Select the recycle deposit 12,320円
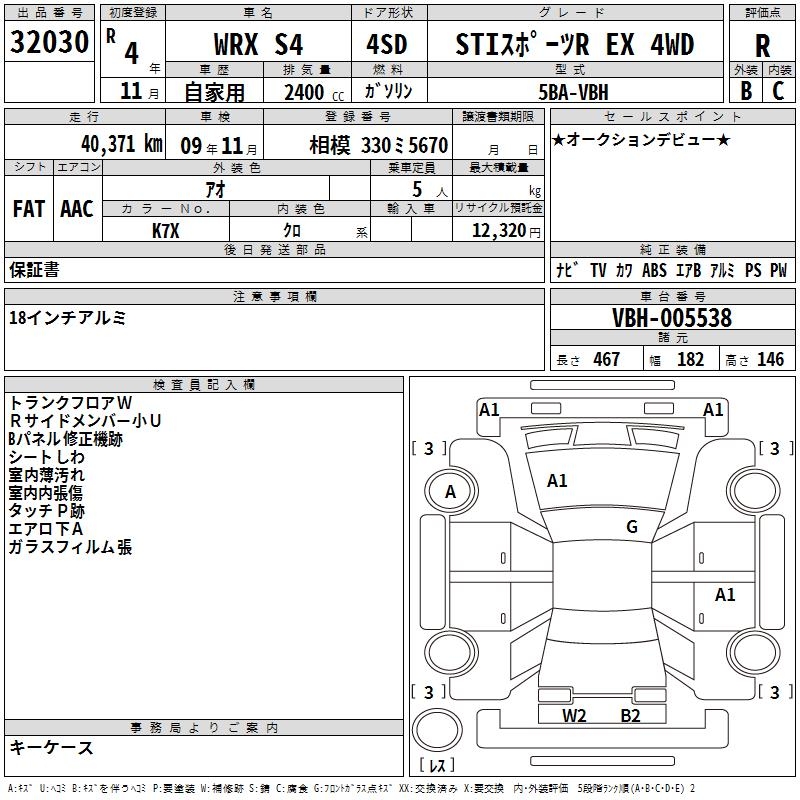The width and height of the screenshot is (800, 800). [x=506, y=231]
